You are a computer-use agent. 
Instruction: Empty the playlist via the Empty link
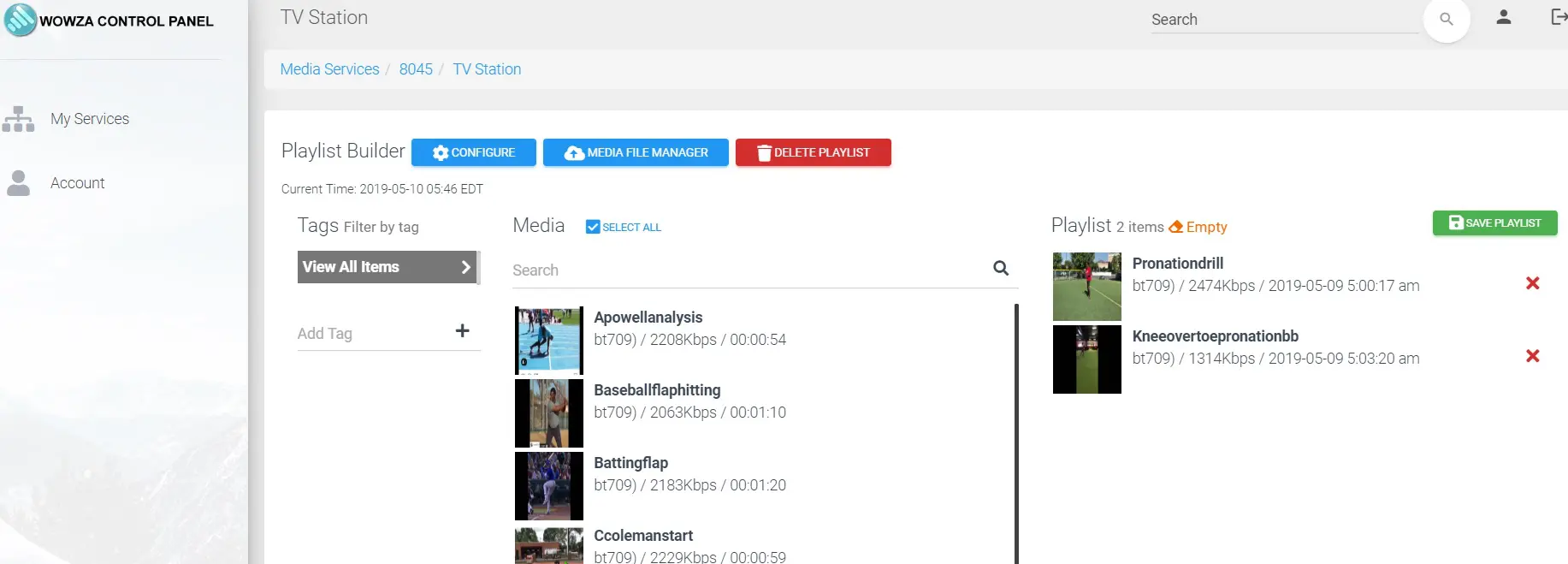tap(1206, 227)
